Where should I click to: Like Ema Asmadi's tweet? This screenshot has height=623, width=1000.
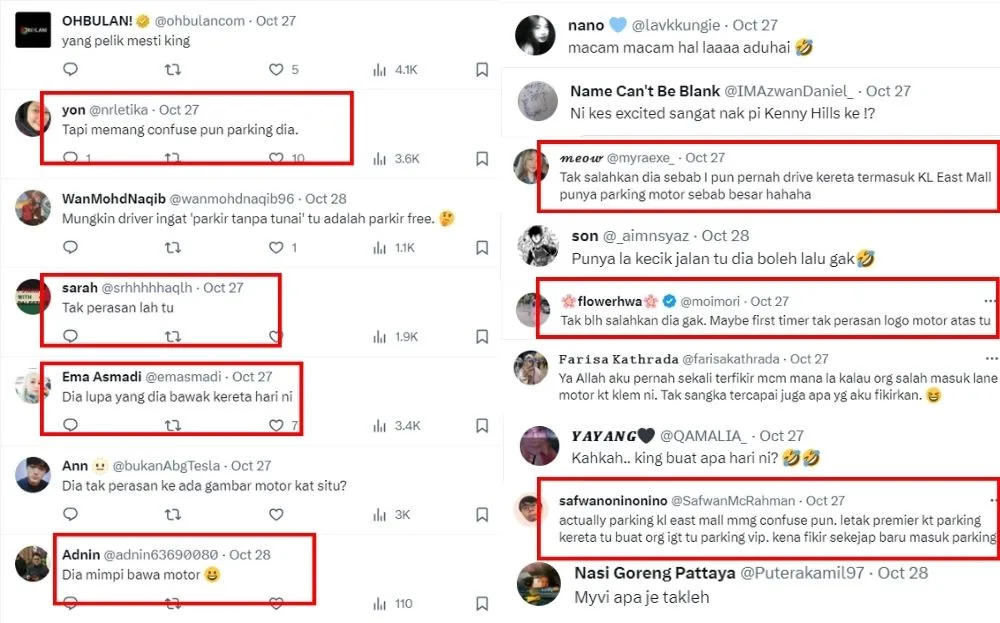pyautogui.click(x=277, y=426)
